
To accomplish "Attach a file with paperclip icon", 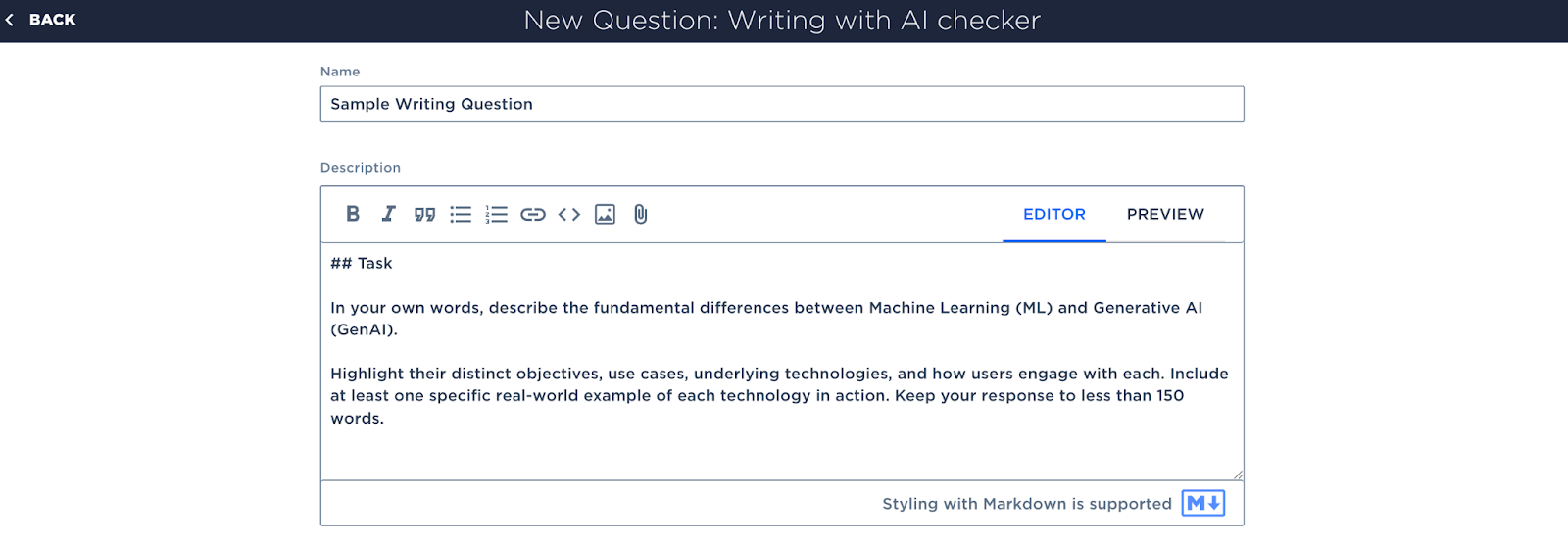I will (x=641, y=214).
